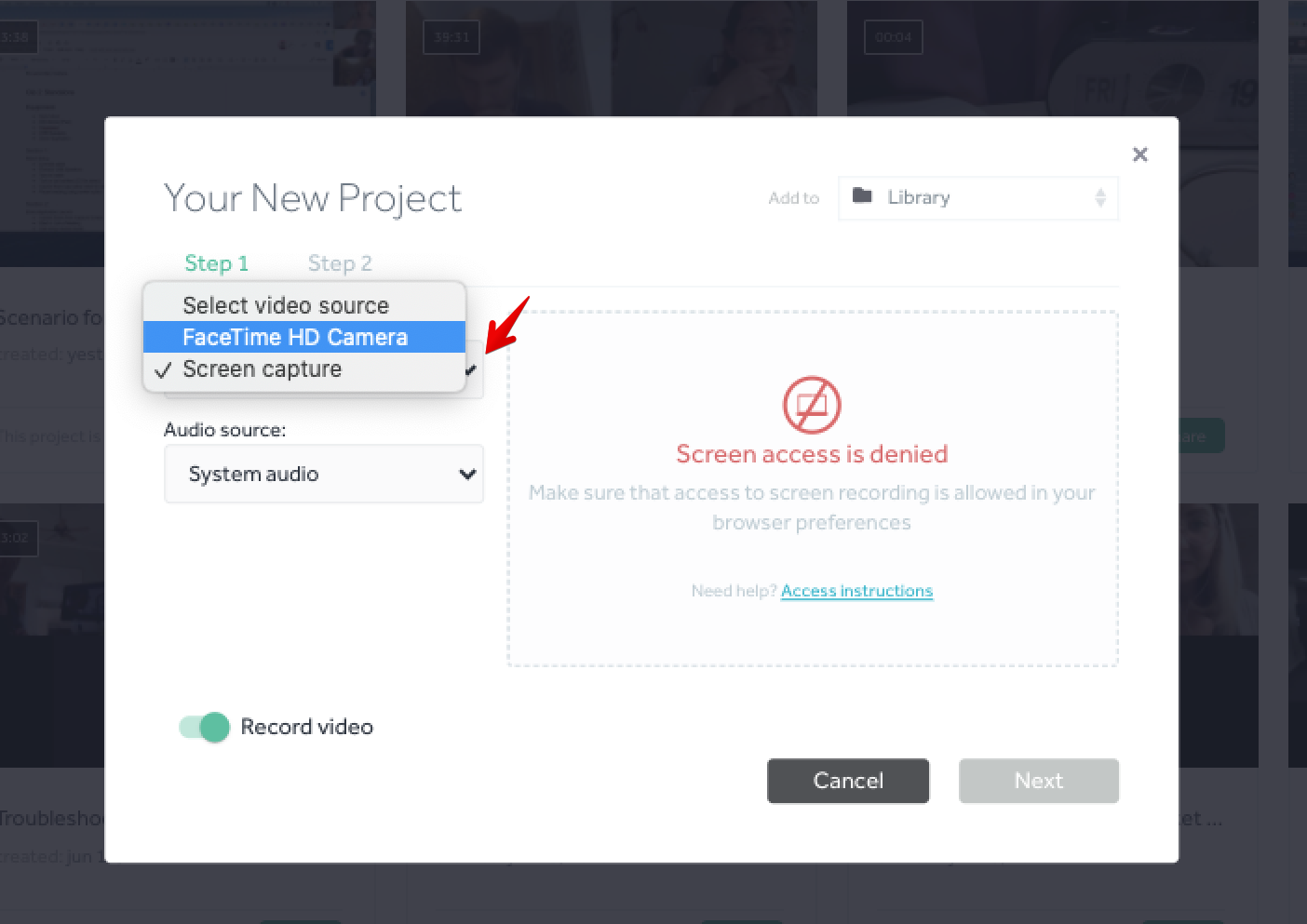Pick the Select video source option
The height and width of the screenshot is (924, 1307).
point(286,305)
